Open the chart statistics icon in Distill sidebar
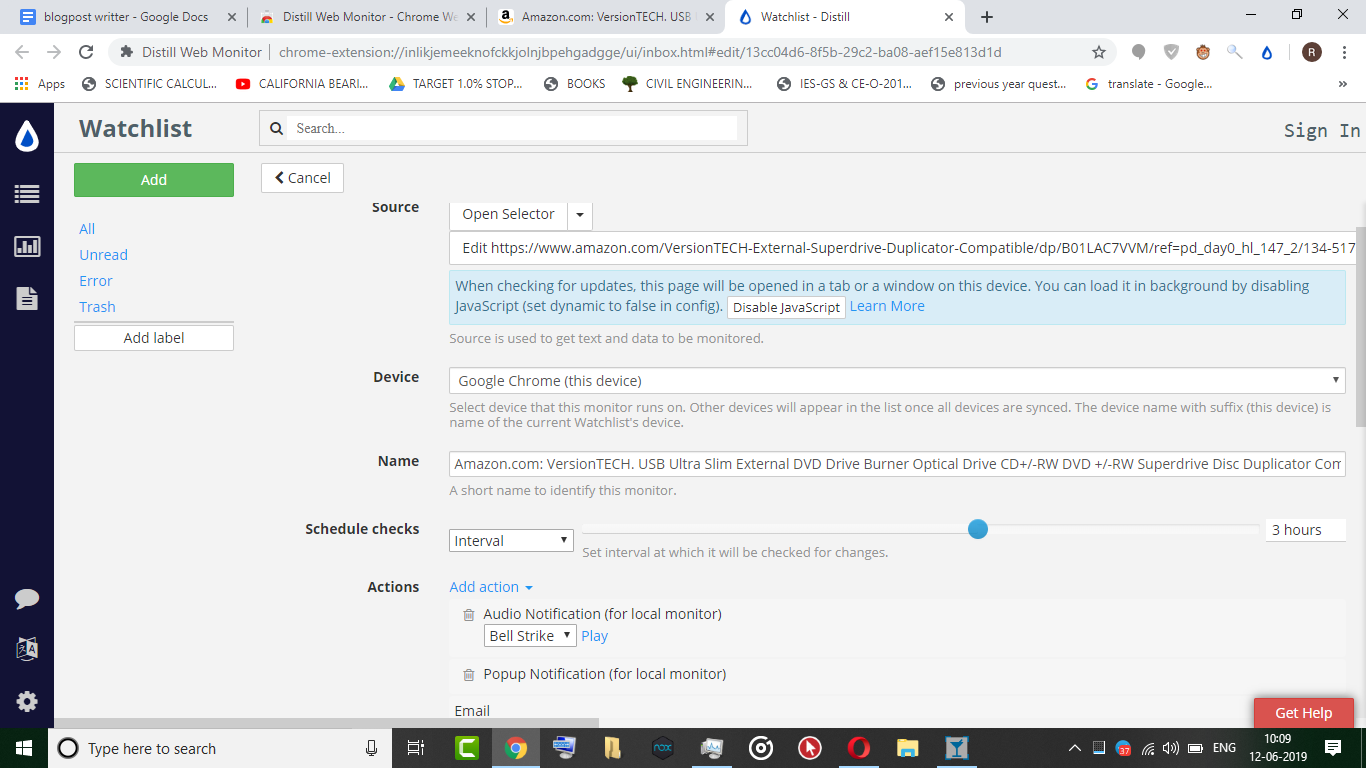The height and width of the screenshot is (768, 1366). [x=27, y=246]
